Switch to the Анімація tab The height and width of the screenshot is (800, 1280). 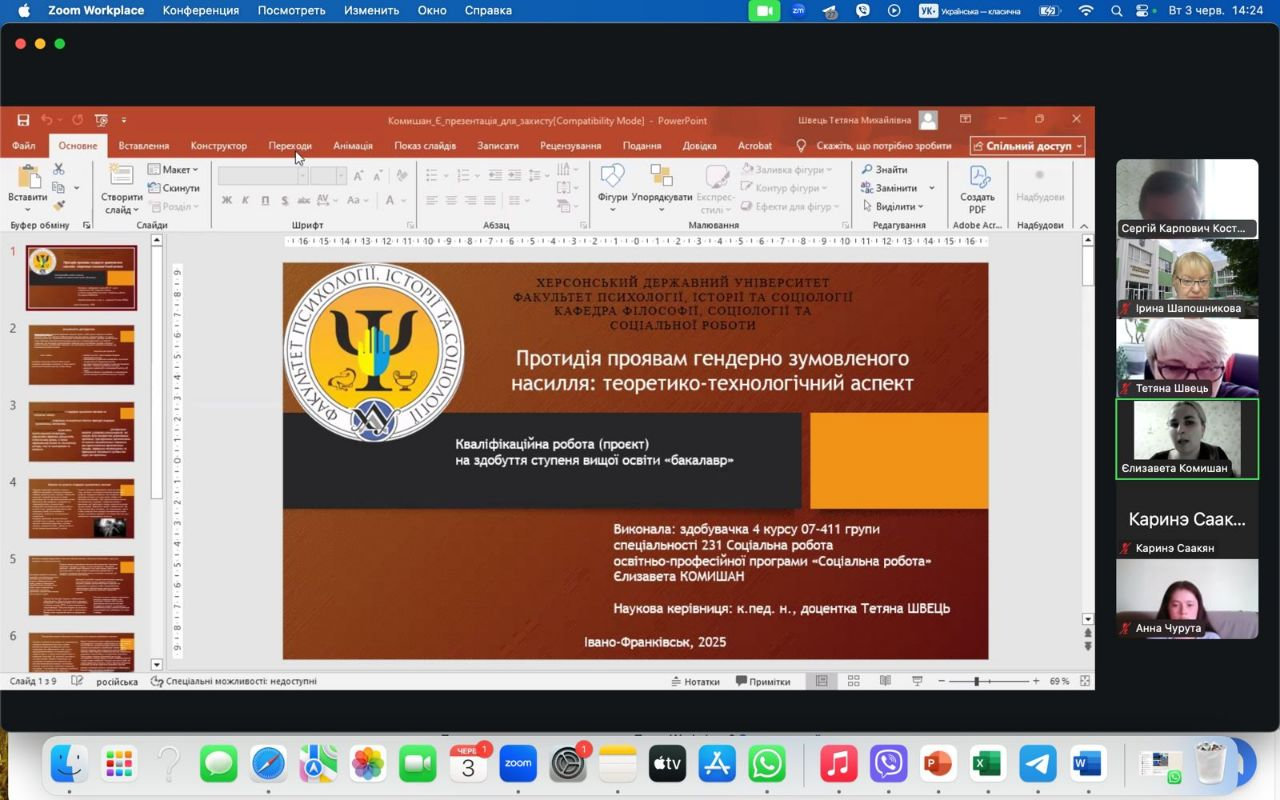353,146
